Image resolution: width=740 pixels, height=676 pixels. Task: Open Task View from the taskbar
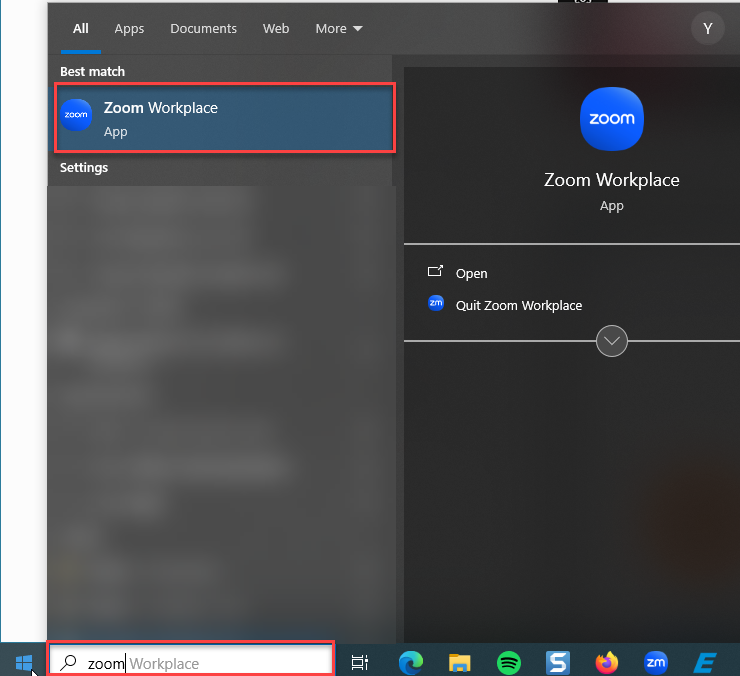tap(360, 662)
